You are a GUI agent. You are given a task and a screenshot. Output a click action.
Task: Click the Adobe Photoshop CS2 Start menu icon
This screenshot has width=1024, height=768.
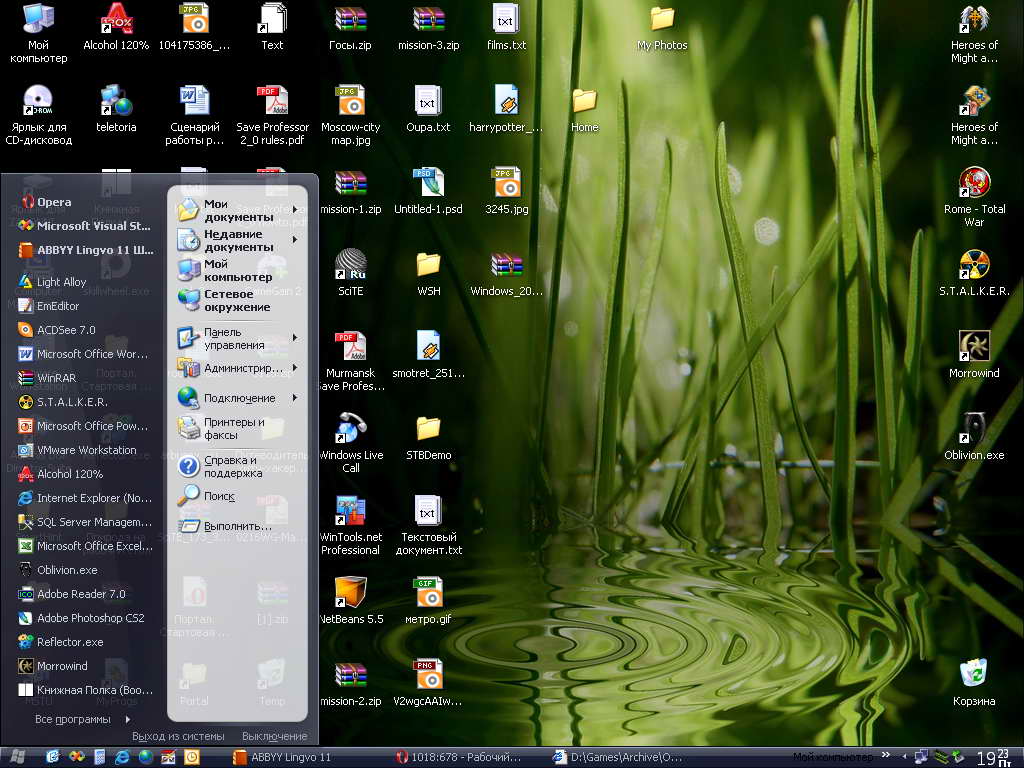25,618
